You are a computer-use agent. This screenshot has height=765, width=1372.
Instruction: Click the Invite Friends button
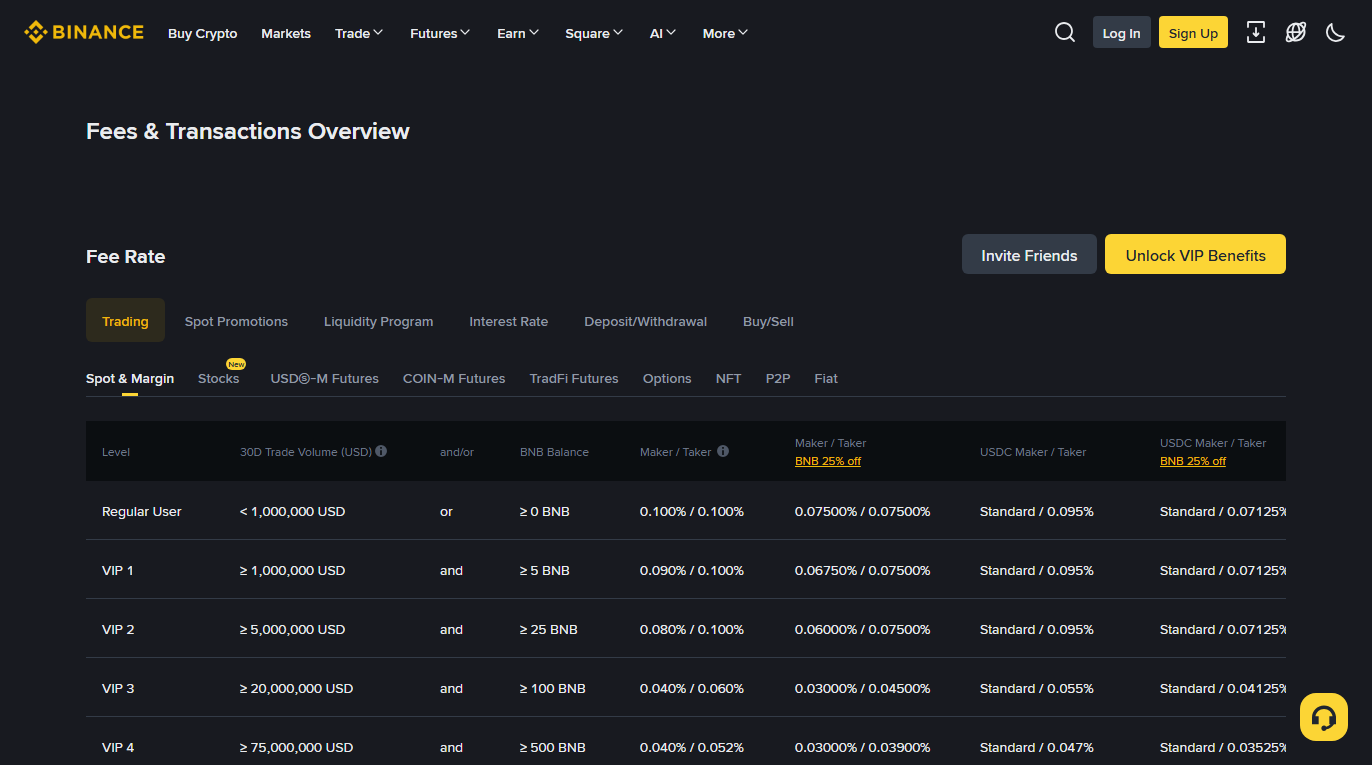(x=1029, y=255)
